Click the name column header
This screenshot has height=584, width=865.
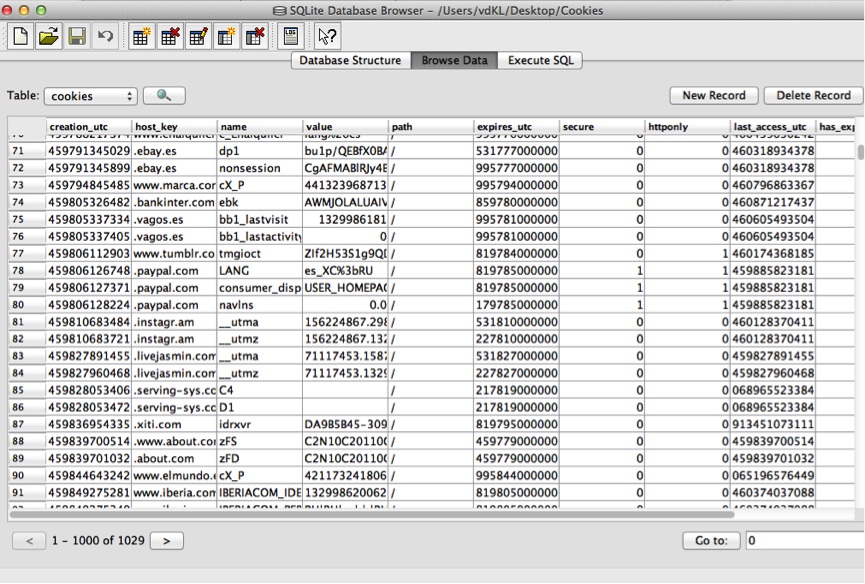[260, 126]
